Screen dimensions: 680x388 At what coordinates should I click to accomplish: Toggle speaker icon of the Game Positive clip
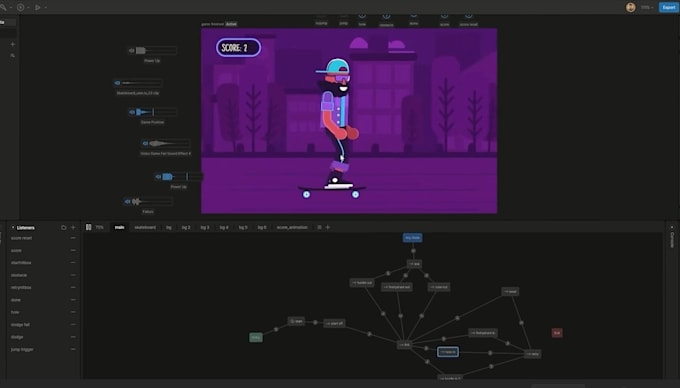point(132,112)
